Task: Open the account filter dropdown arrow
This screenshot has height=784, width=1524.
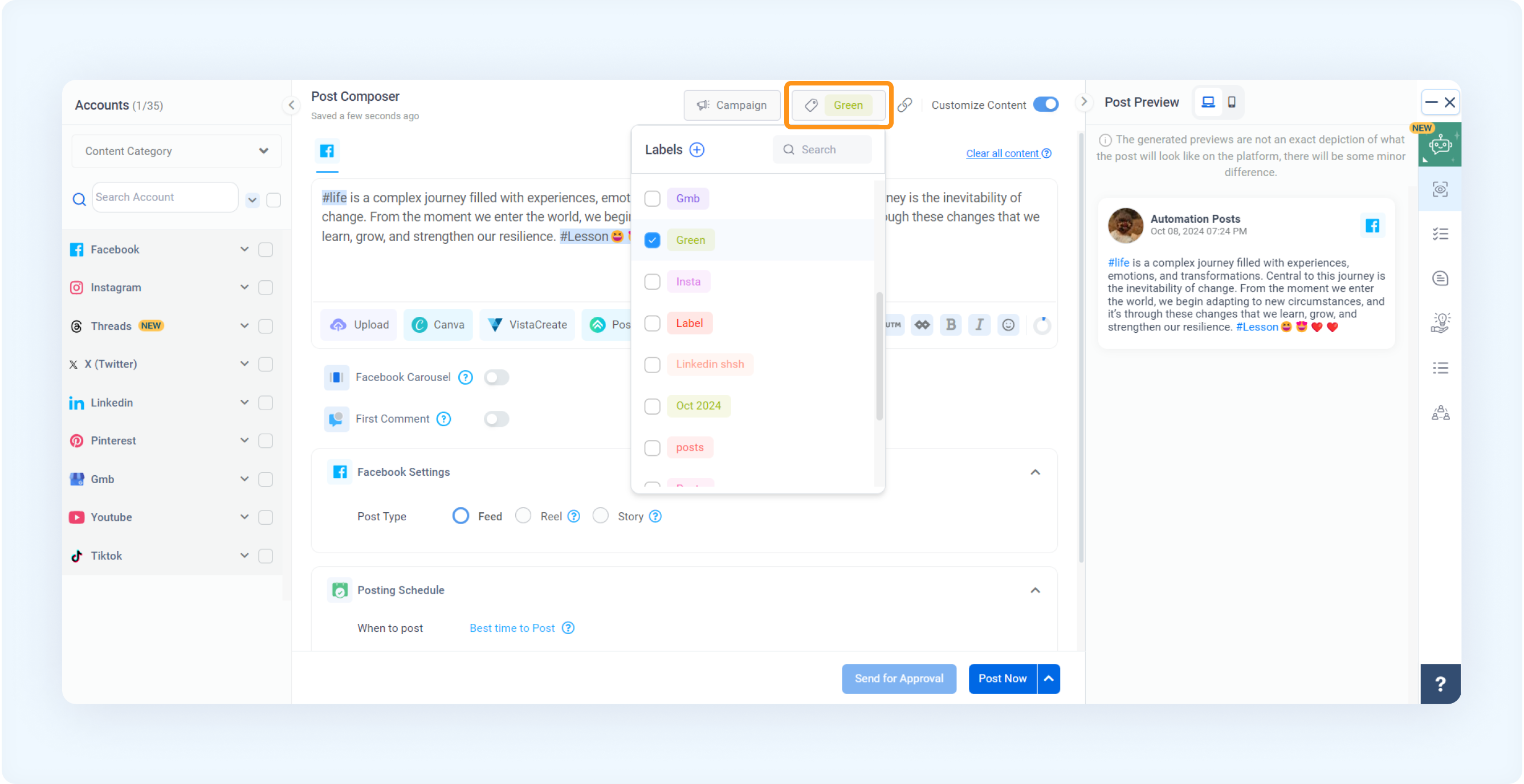Action: pyautogui.click(x=252, y=200)
